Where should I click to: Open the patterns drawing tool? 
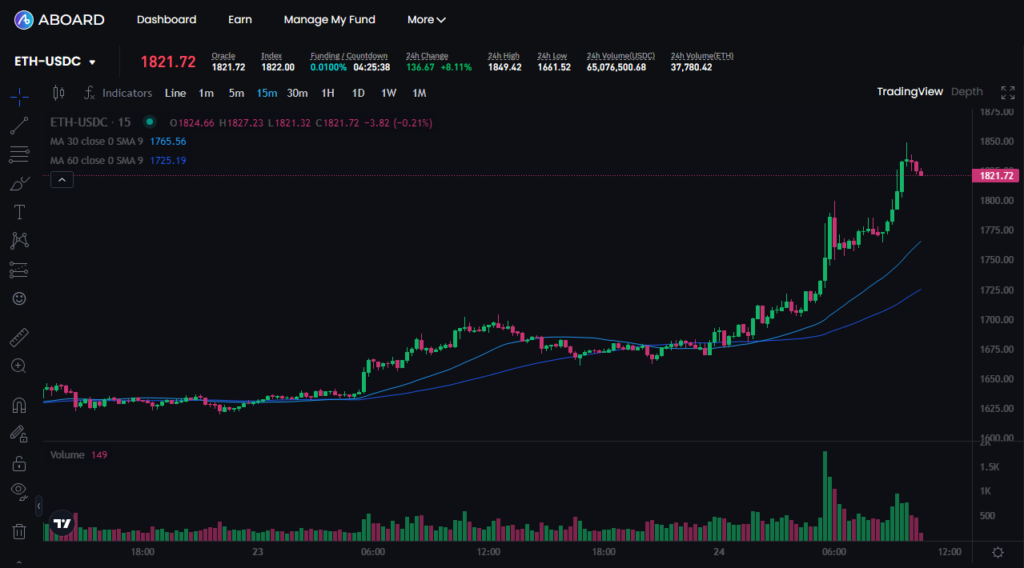(19, 241)
